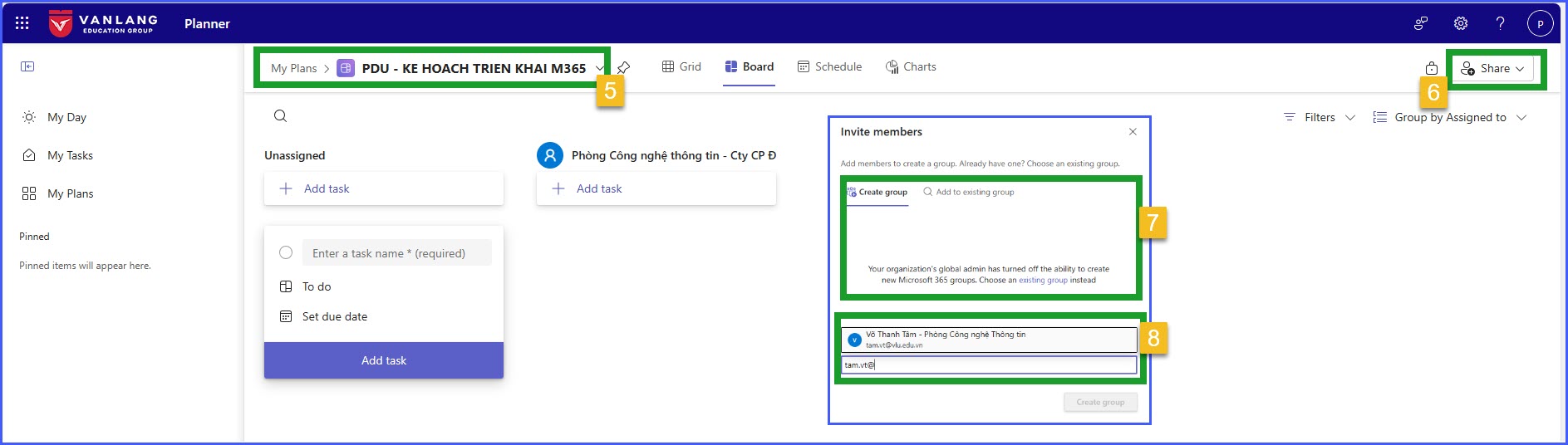Open the Share dropdown
The image size is (1568, 445).
(x=1493, y=68)
